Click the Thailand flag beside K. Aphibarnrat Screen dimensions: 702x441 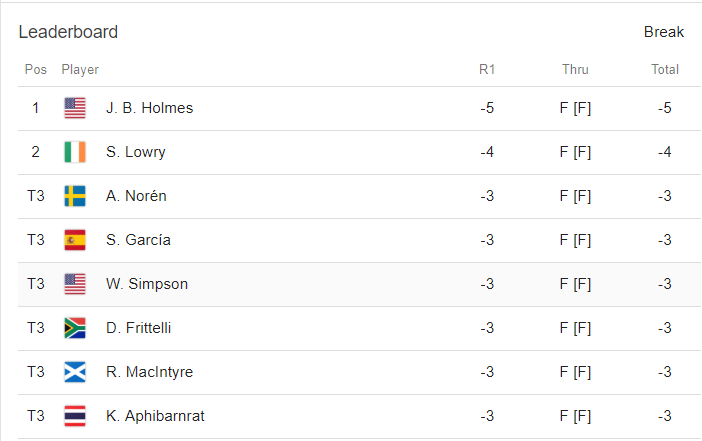click(x=75, y=416)
